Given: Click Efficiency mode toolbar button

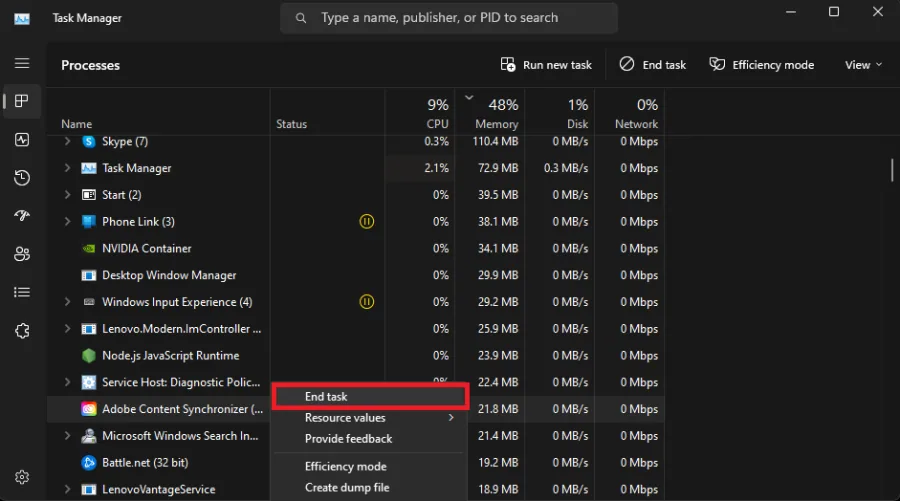Looking at the screenshot, I should 762,65.
